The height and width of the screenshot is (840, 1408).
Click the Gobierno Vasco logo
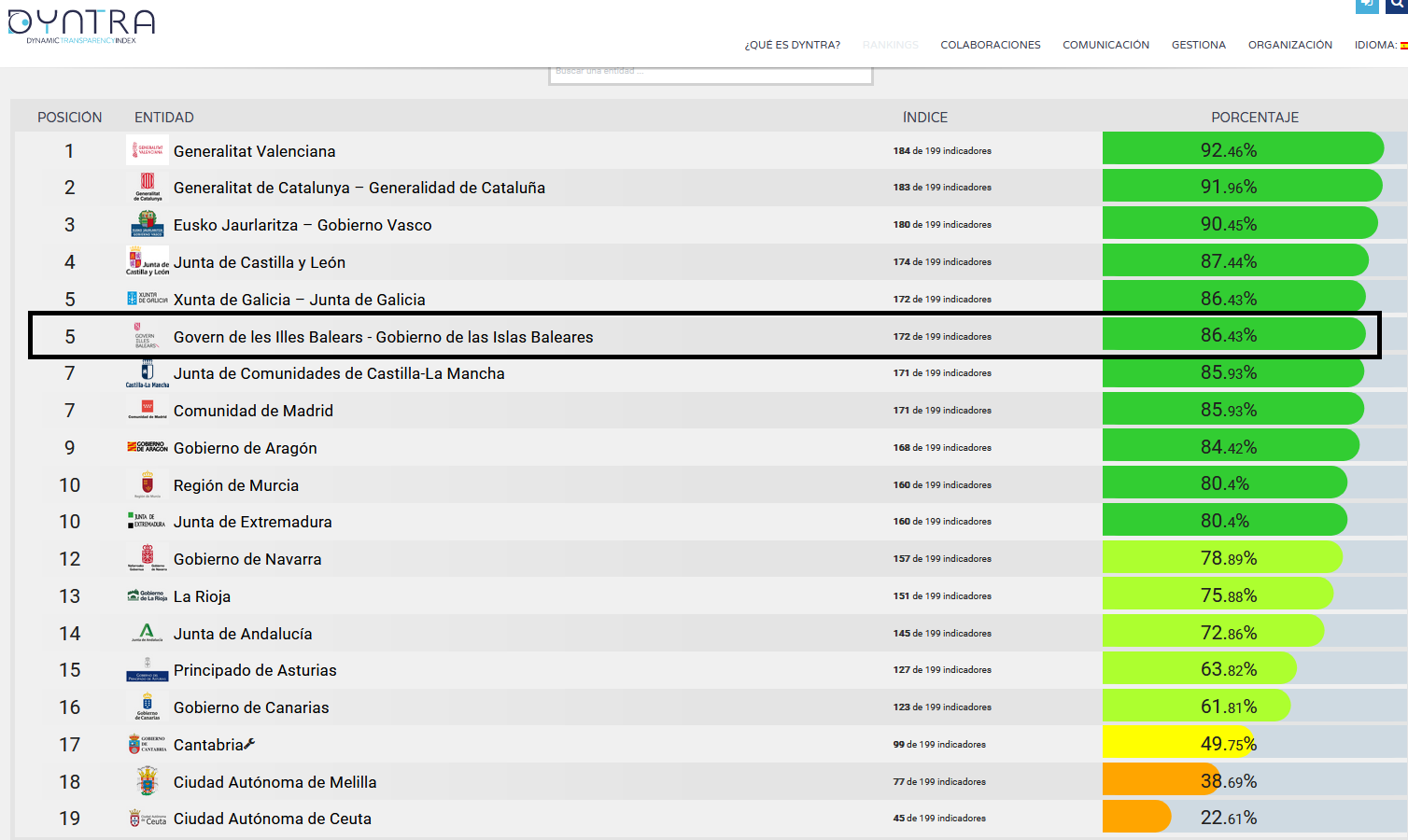point(148,225)
